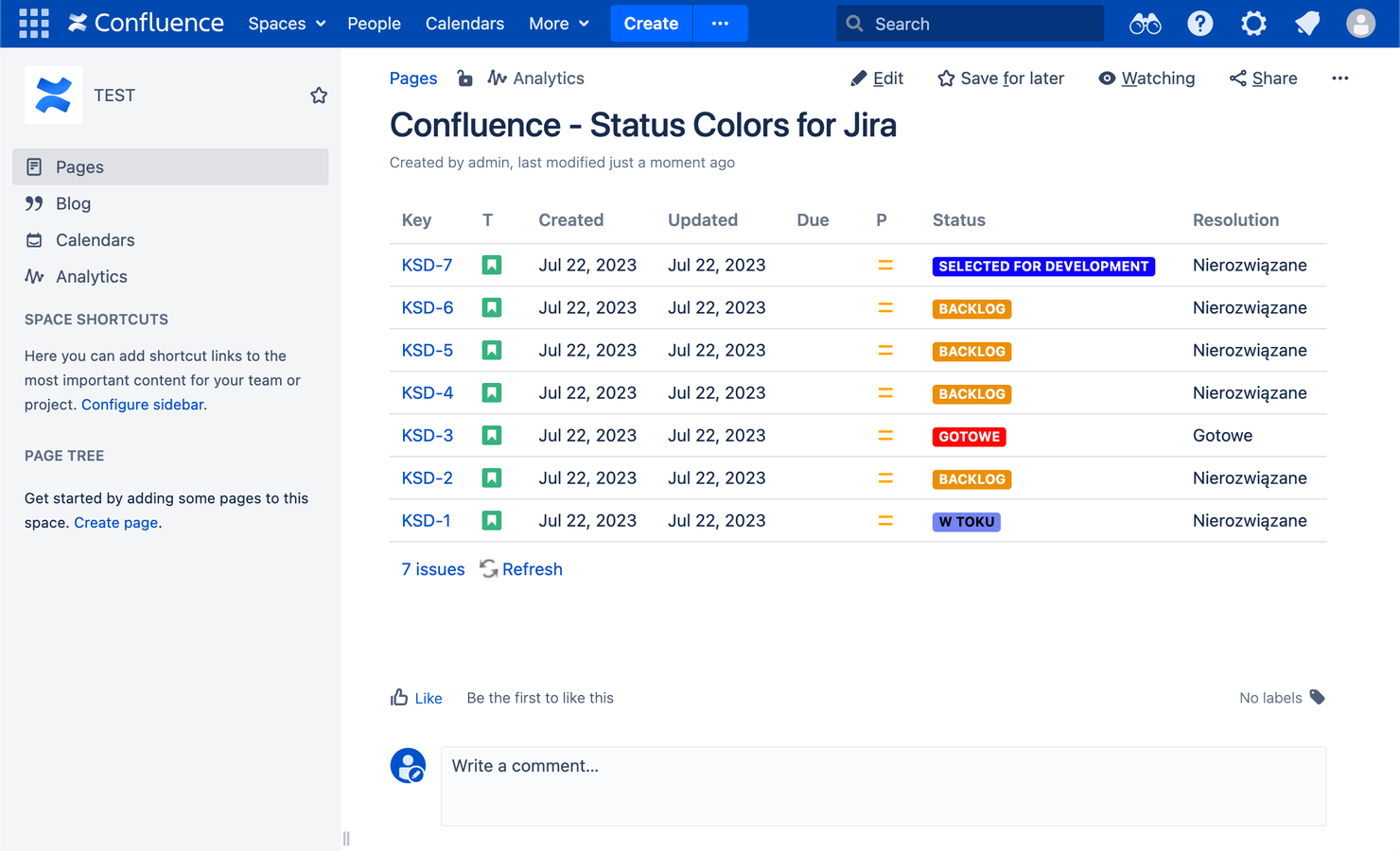Open issue KSD-5

tap(427, 350)
